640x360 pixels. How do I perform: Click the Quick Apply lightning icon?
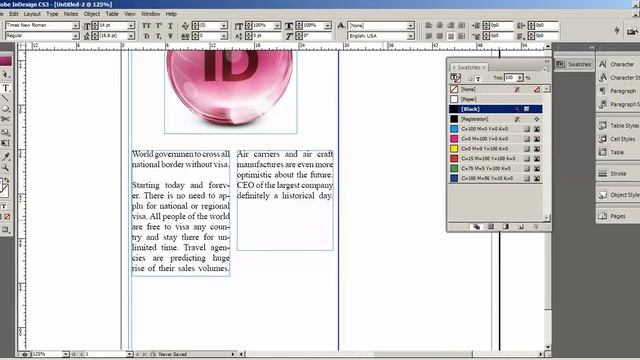(617, 30)
